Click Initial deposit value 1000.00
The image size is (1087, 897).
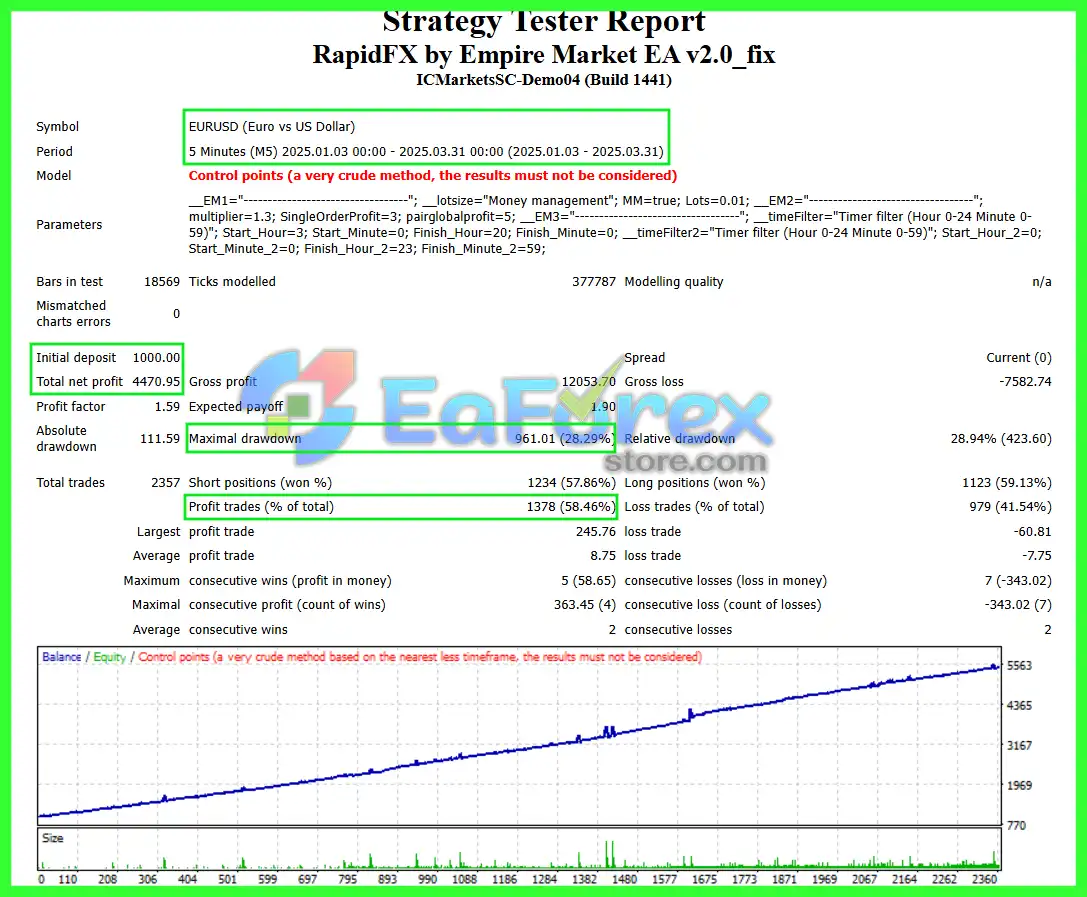156,358
